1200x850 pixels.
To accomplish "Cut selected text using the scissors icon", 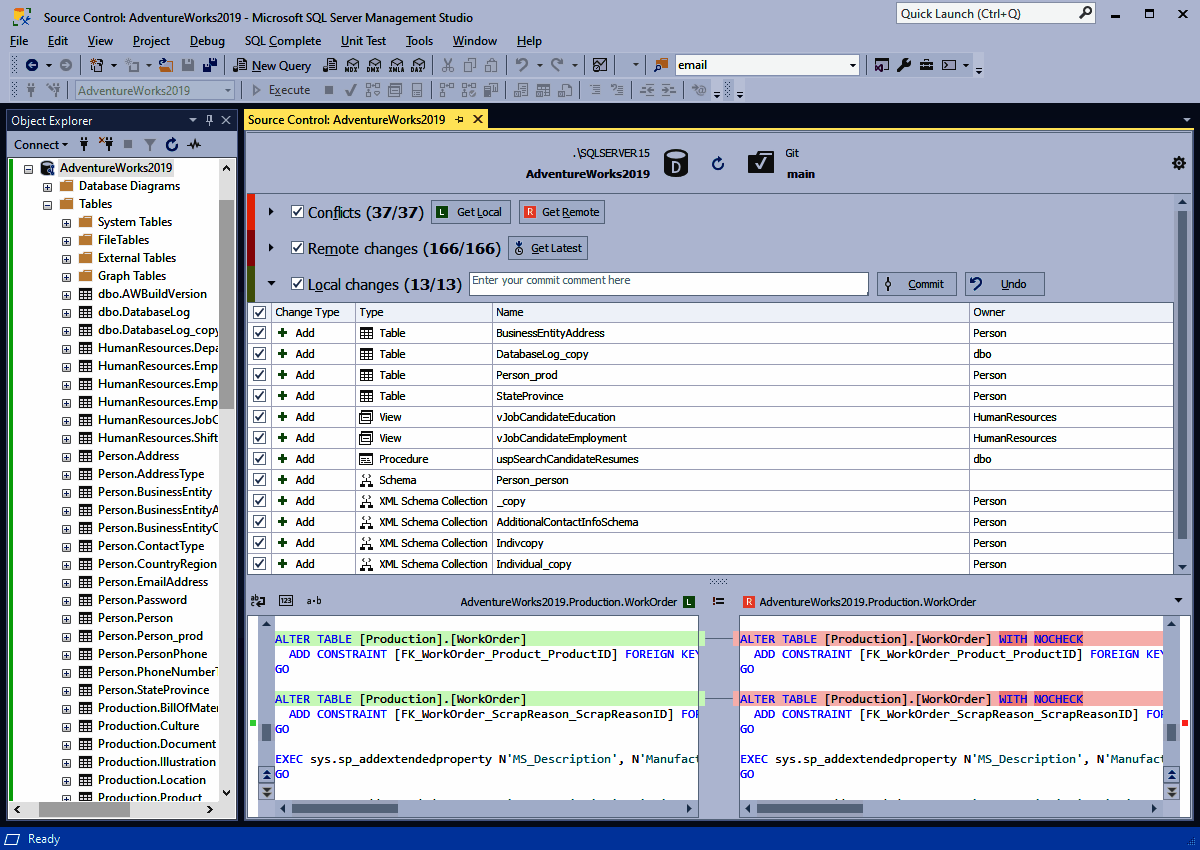I will pyautogui.click(x=448, y=65).
